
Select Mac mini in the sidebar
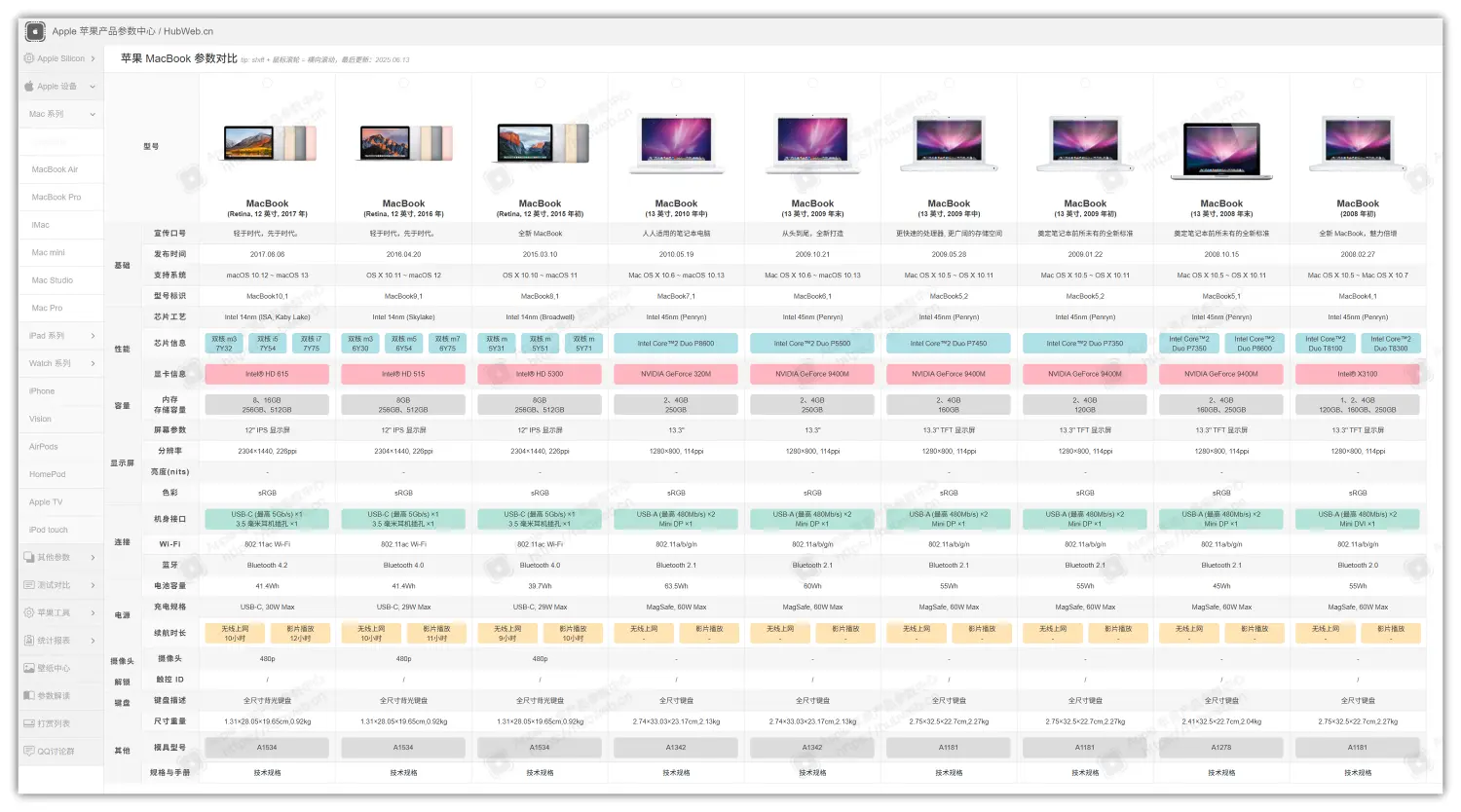pos(48,252)
